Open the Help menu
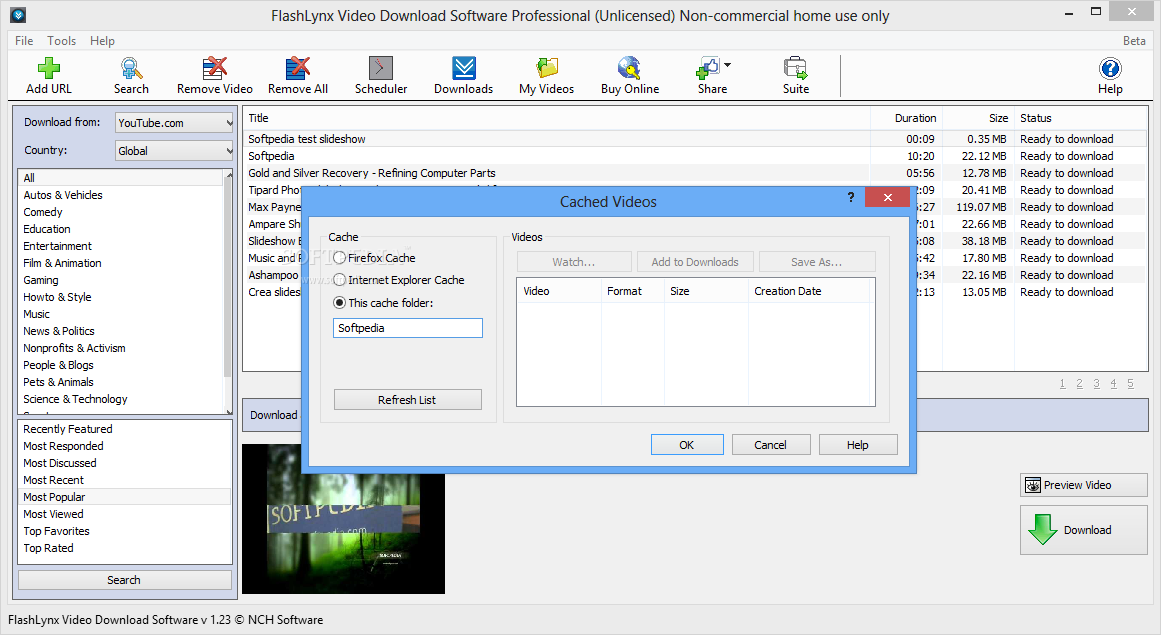Image resolution: width=1161 pixels, height=635 pixels. pyautogui.click(x=102, y=41)
